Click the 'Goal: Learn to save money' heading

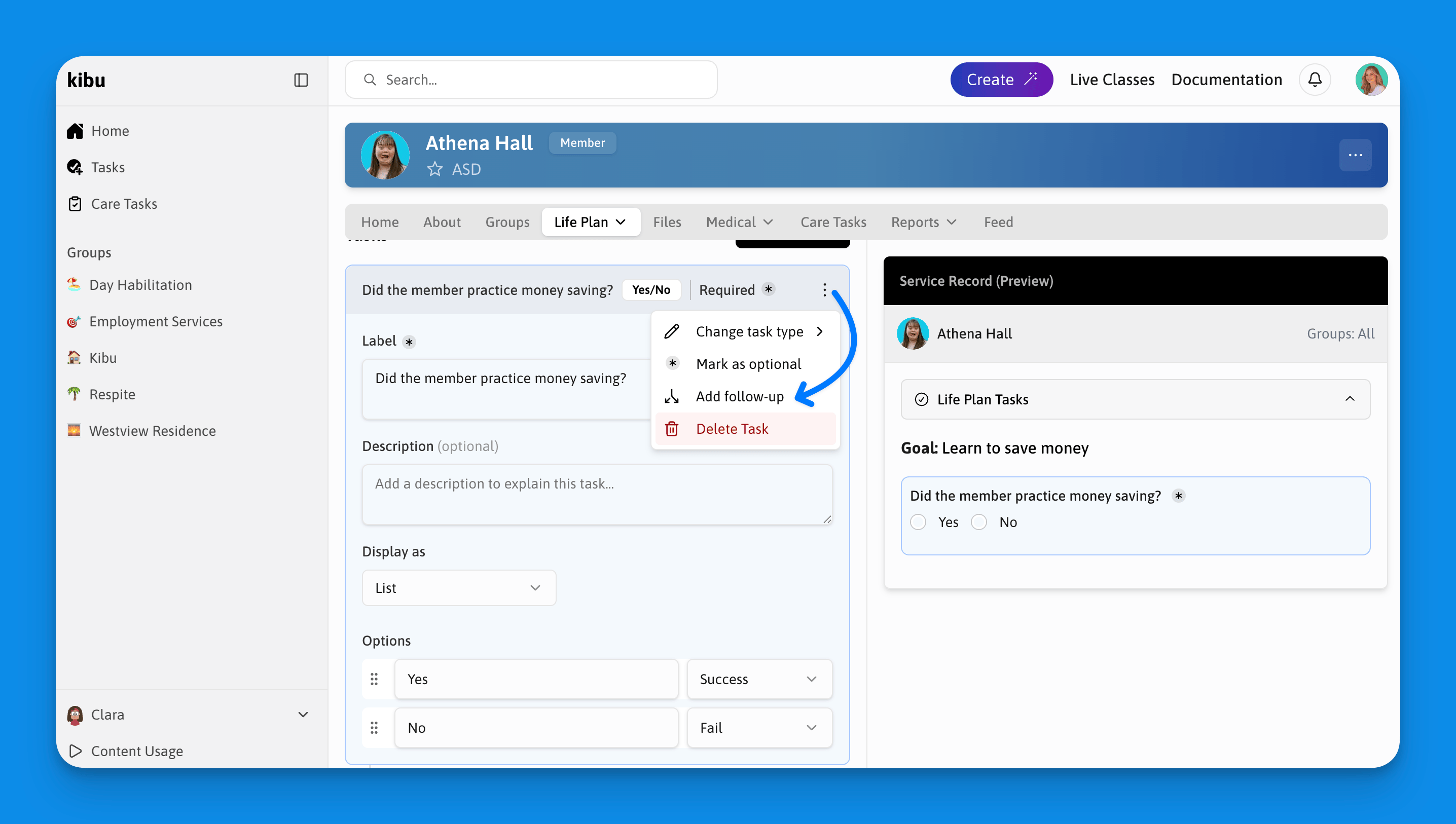(x=995, y=448)
